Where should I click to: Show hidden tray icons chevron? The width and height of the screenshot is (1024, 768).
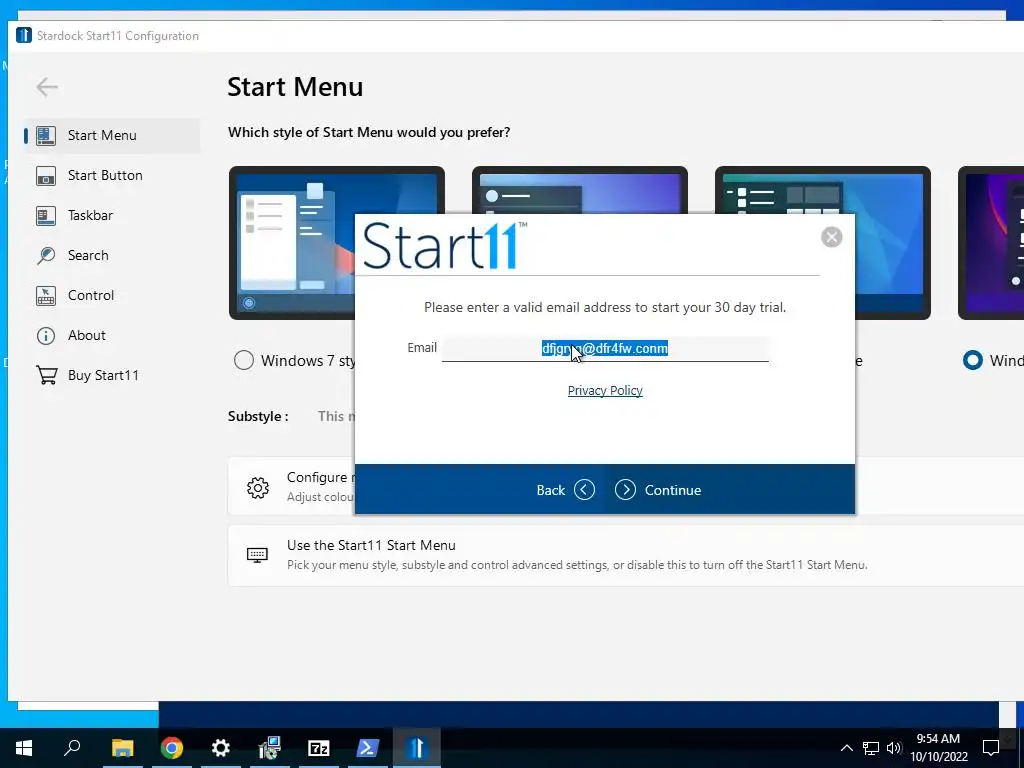pos(846,748)
